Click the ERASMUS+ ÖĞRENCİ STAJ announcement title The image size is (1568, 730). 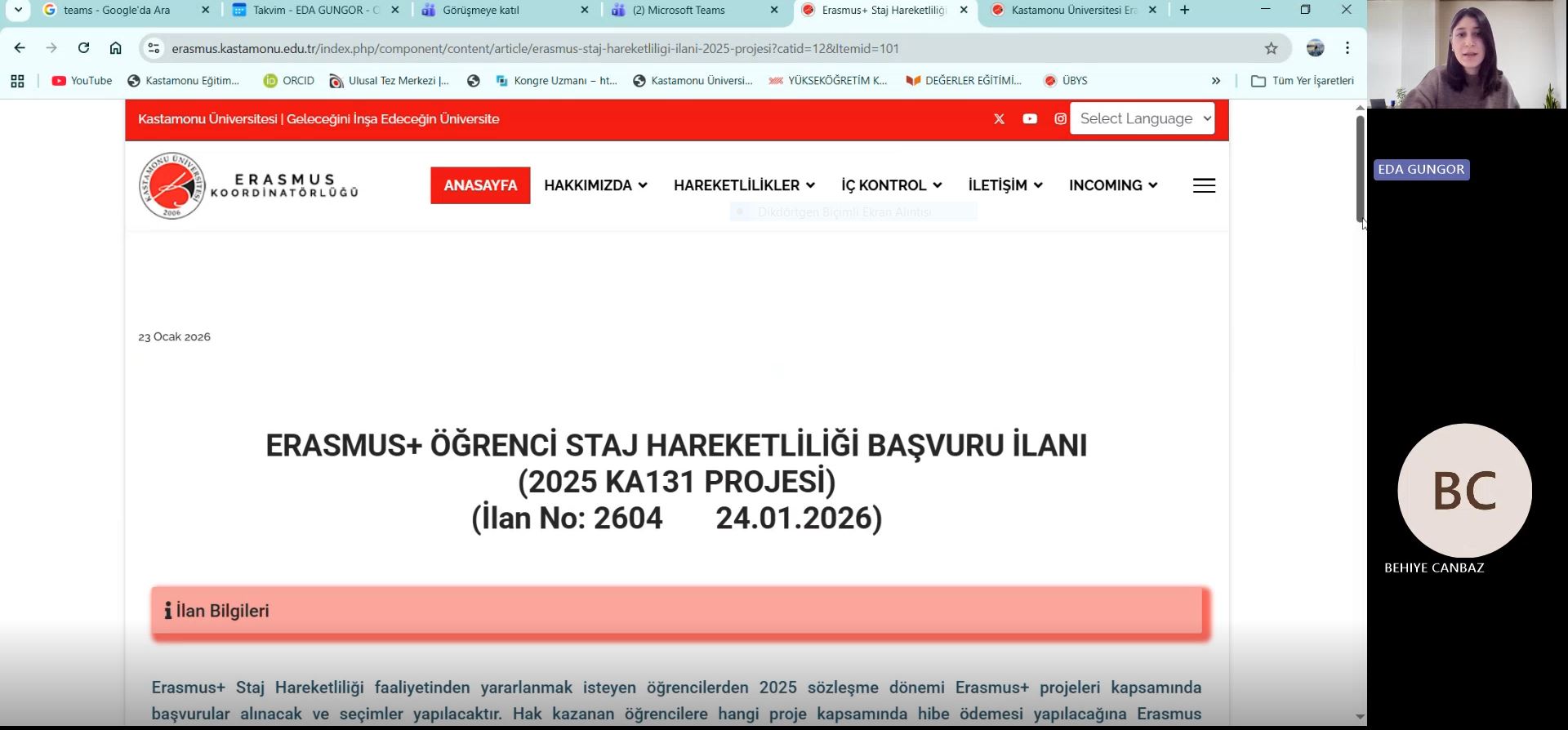[x=676, y=482]
